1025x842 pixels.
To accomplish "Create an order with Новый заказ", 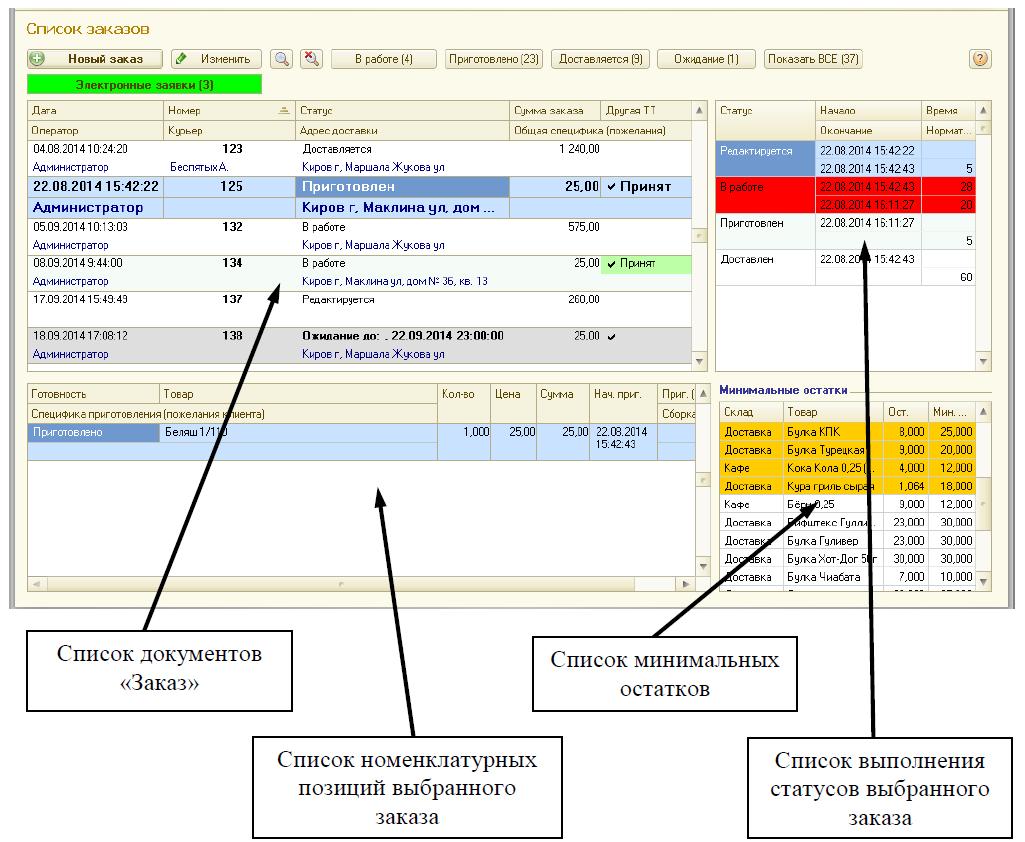I will [95, 59].
